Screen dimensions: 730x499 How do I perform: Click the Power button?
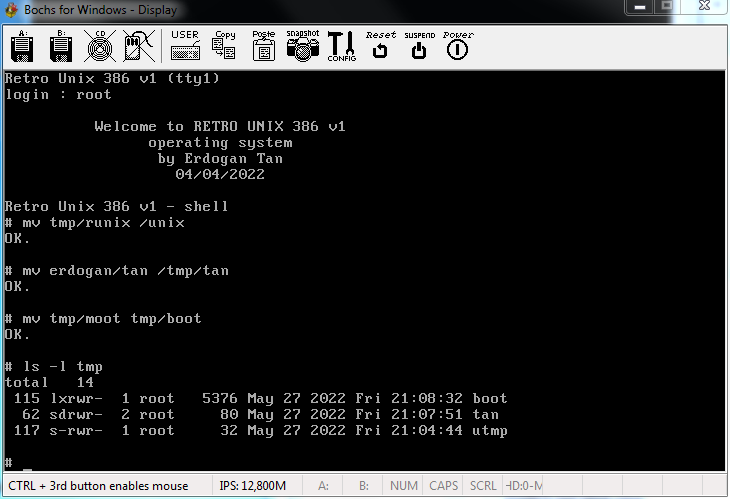(458, 46)
